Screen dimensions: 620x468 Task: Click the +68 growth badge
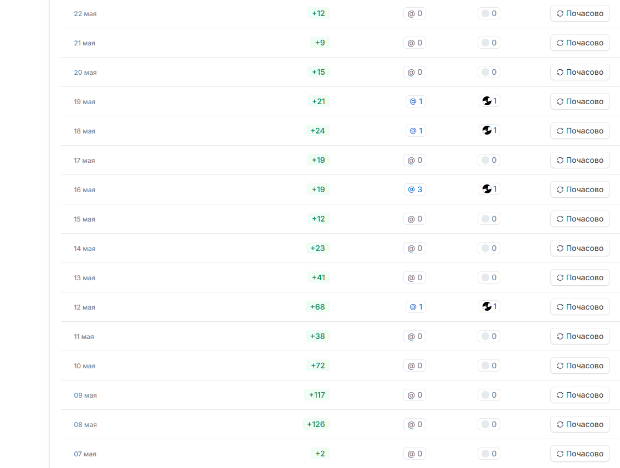319,306
